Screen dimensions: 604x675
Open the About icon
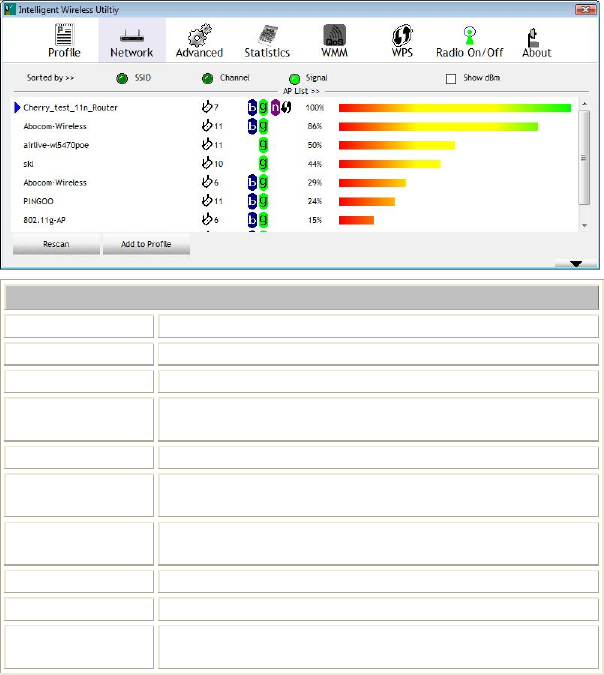533,37
